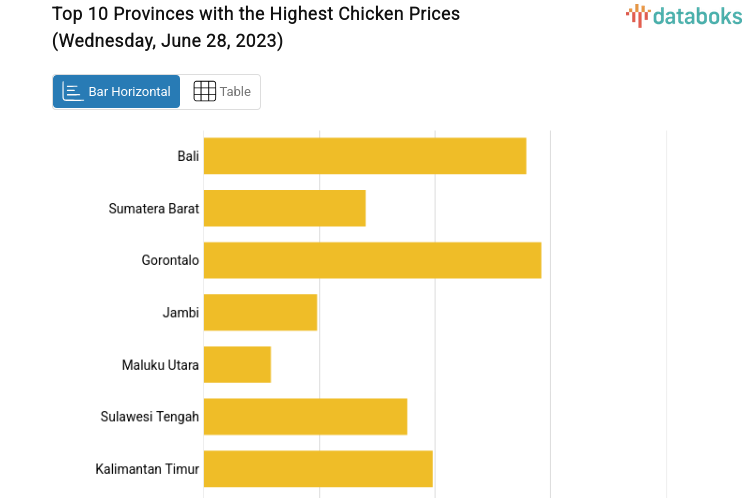Click the Kalimantan Timur bar
The height and width of the screenshot is (498, 753).
[x=318, y=468]
